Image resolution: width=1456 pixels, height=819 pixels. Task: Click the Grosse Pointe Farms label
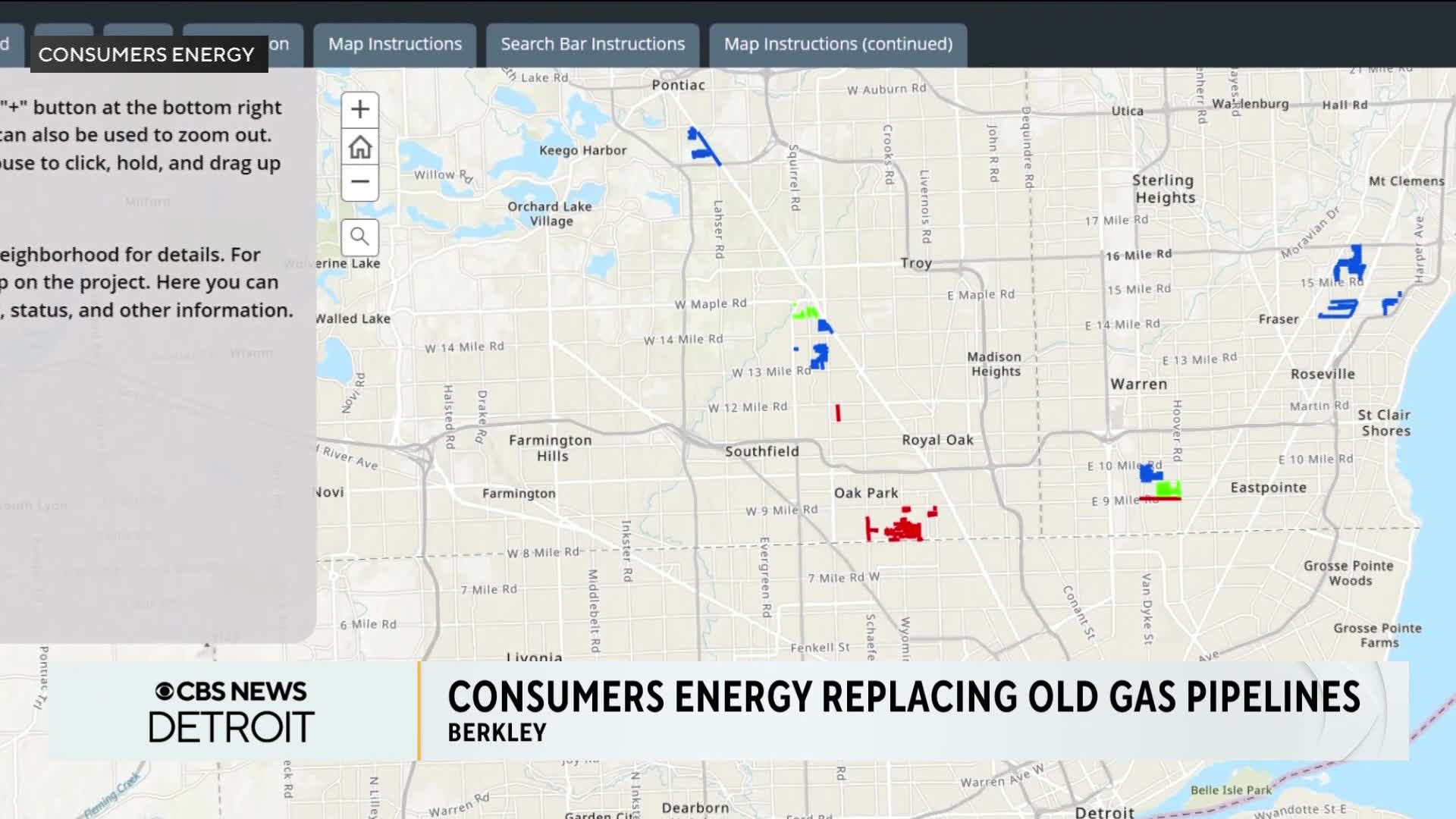1377,635
